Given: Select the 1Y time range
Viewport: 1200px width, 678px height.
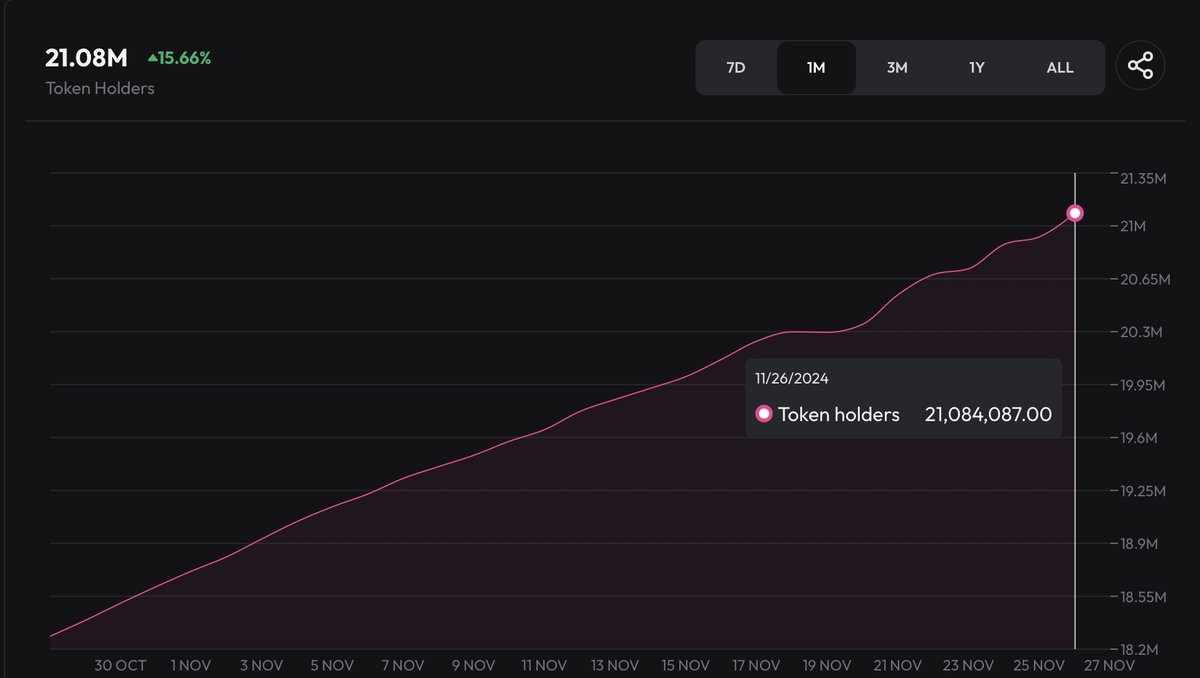Looking at the screenshot, I should (976, 67).
